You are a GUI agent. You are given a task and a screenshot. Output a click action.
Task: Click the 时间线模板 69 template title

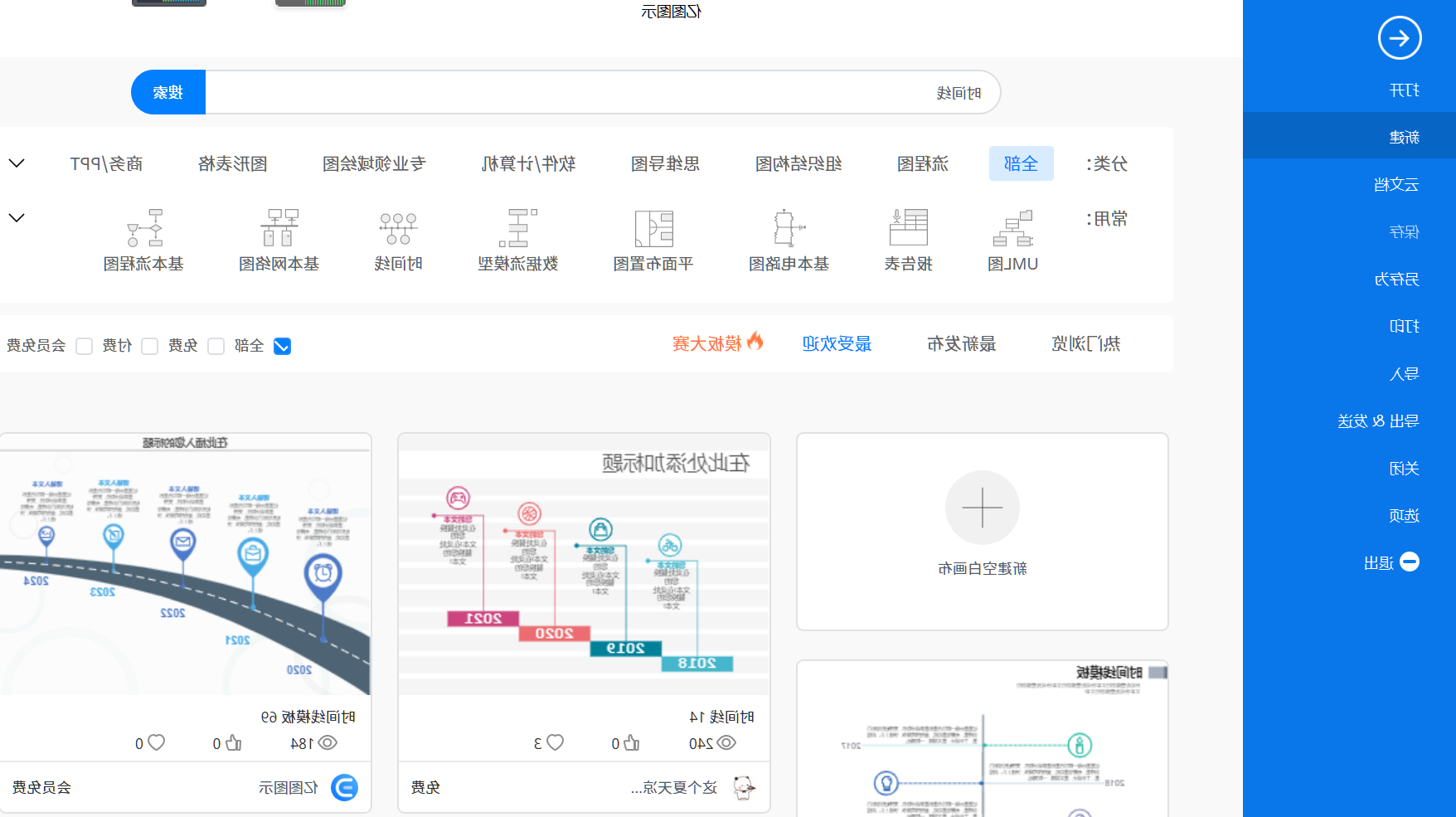coord(308,717)
